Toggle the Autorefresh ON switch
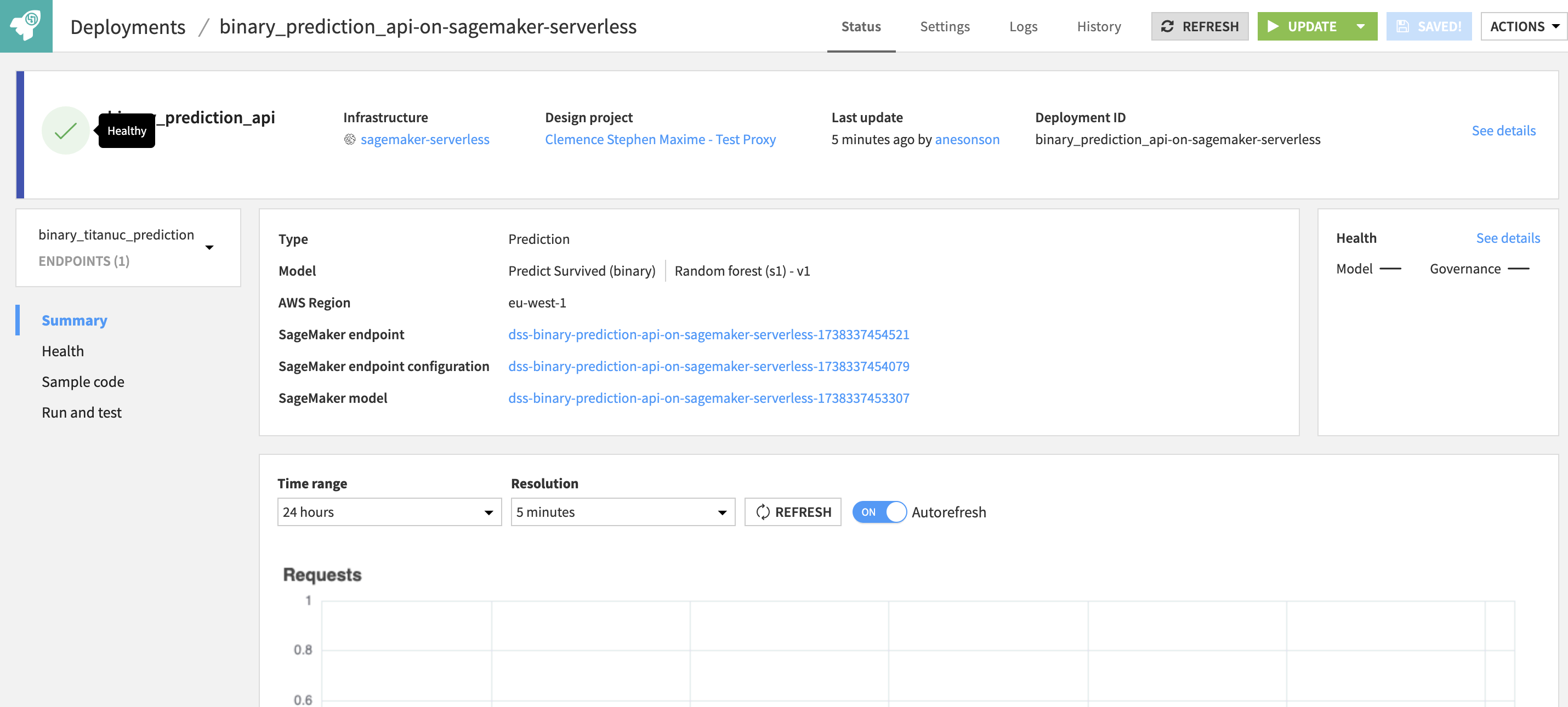 click(879, 512)
